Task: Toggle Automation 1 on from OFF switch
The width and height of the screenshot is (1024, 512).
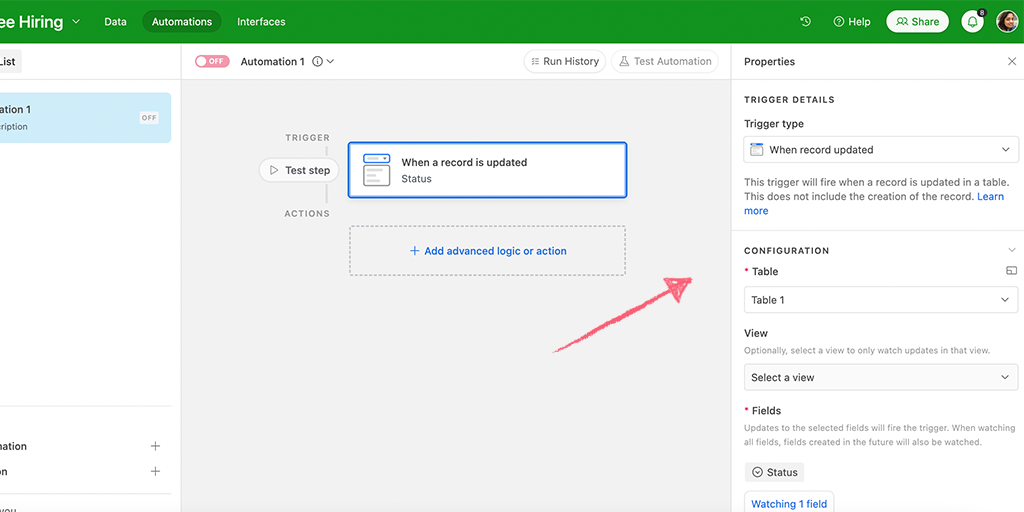Action: pos(212,62)
